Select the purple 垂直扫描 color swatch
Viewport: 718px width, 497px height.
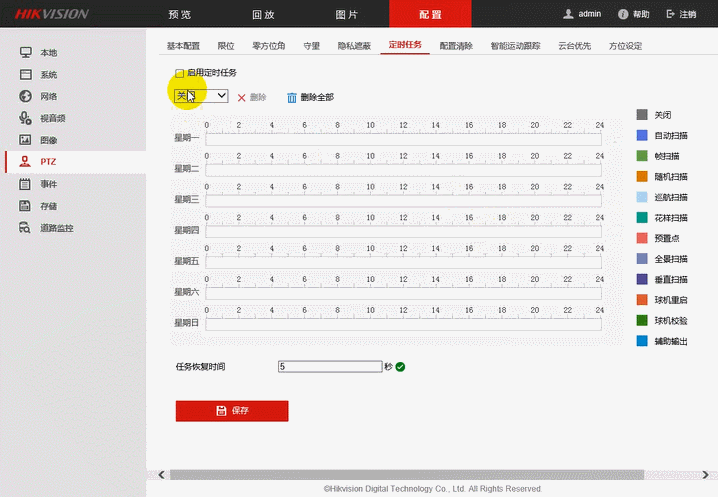pyautogui.click(x=642, y=279)
